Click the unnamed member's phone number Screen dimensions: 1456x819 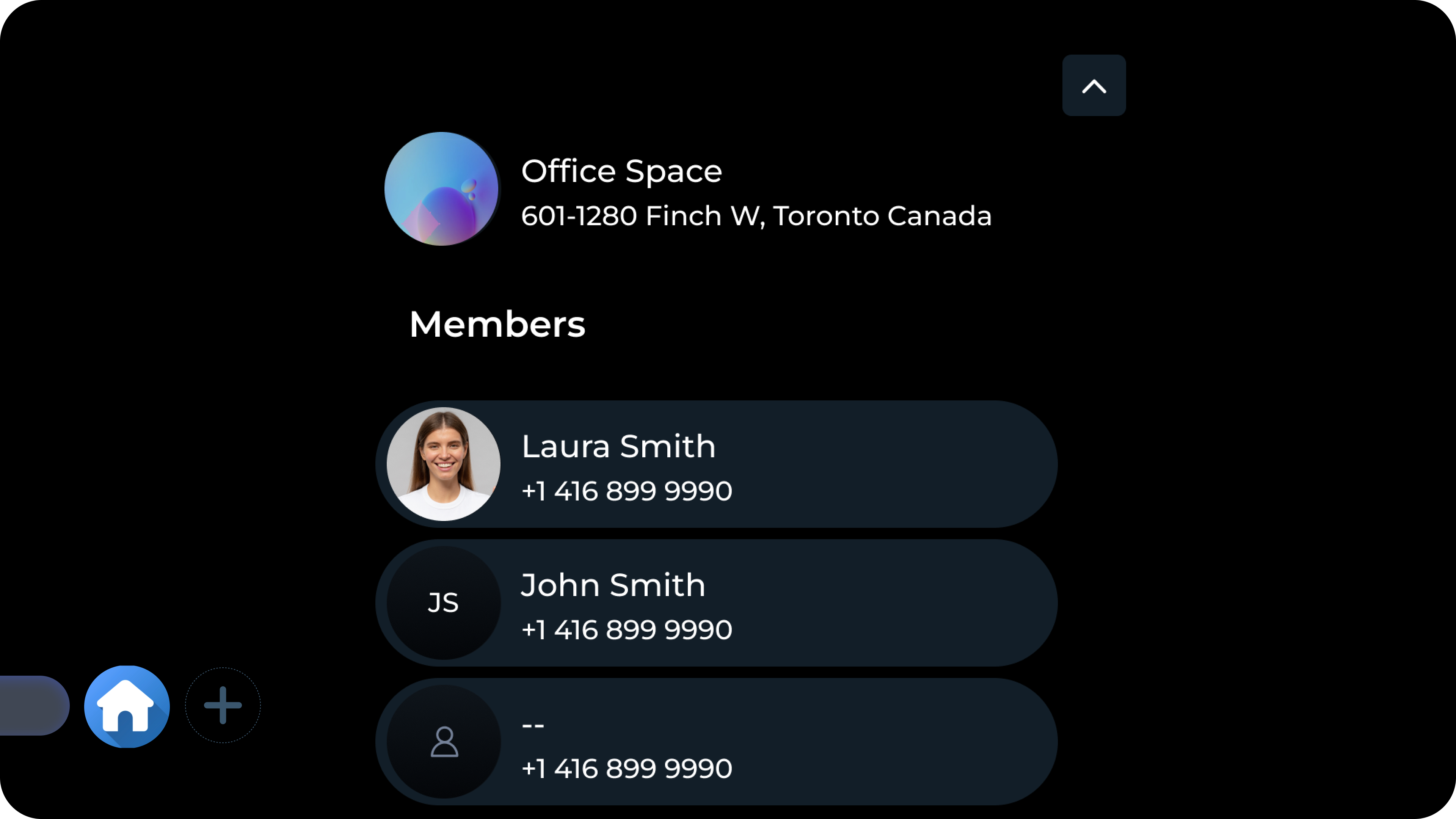click(x=626, y=769)
